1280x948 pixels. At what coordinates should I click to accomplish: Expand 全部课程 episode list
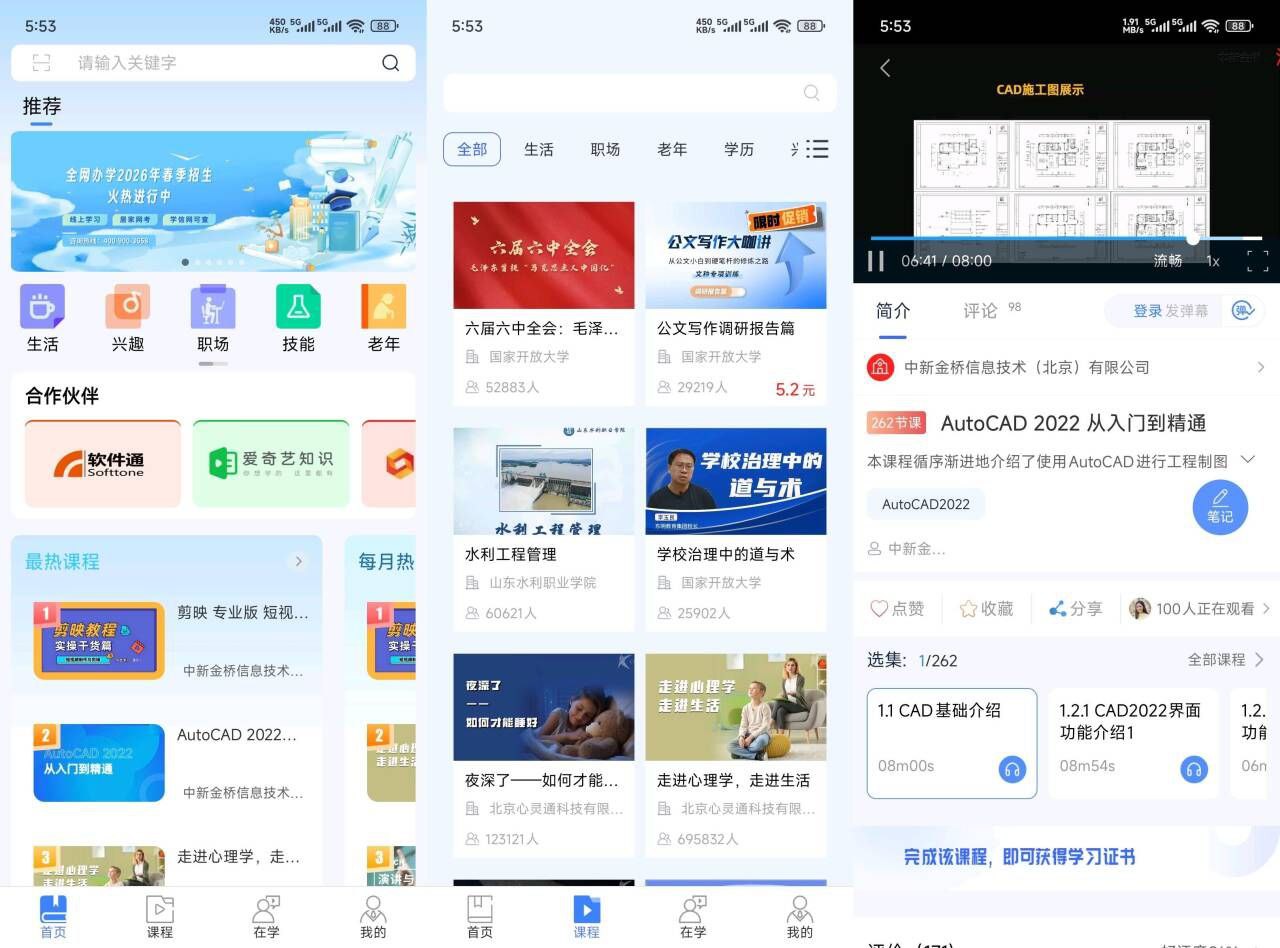(x=1226, y=660)
